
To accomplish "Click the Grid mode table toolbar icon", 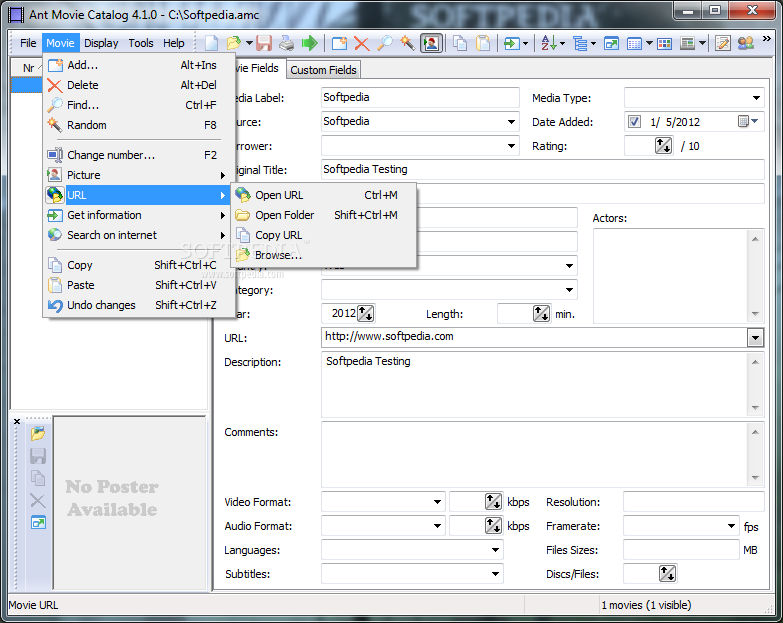I will (x=634, y=43).
